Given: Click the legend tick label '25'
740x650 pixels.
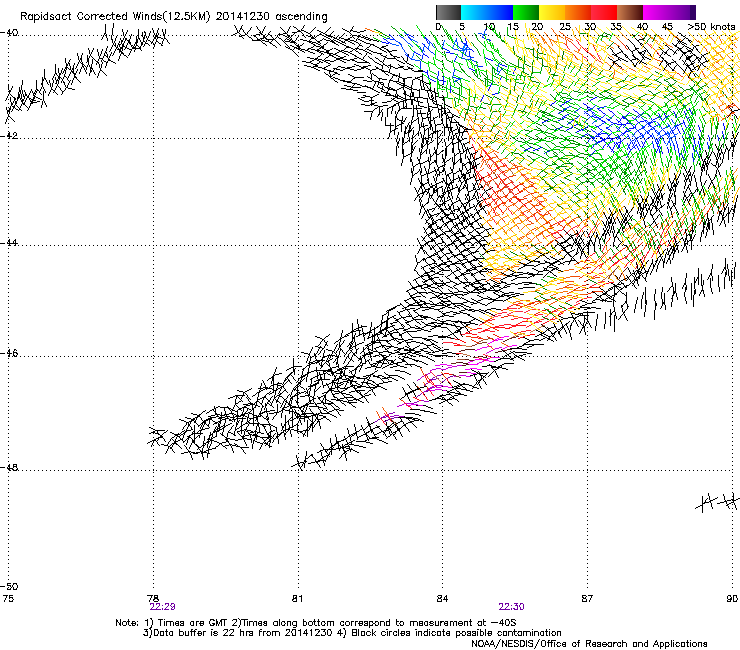Looking at the screenshot, I should pos(564,26).
